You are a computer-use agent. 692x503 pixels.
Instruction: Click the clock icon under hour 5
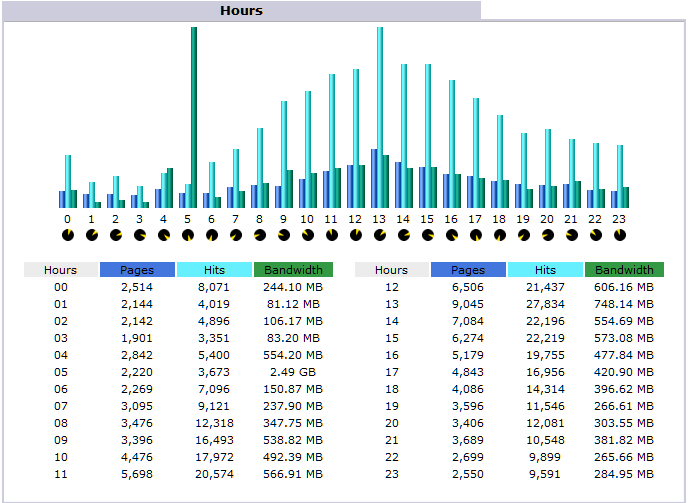(188, 235)
